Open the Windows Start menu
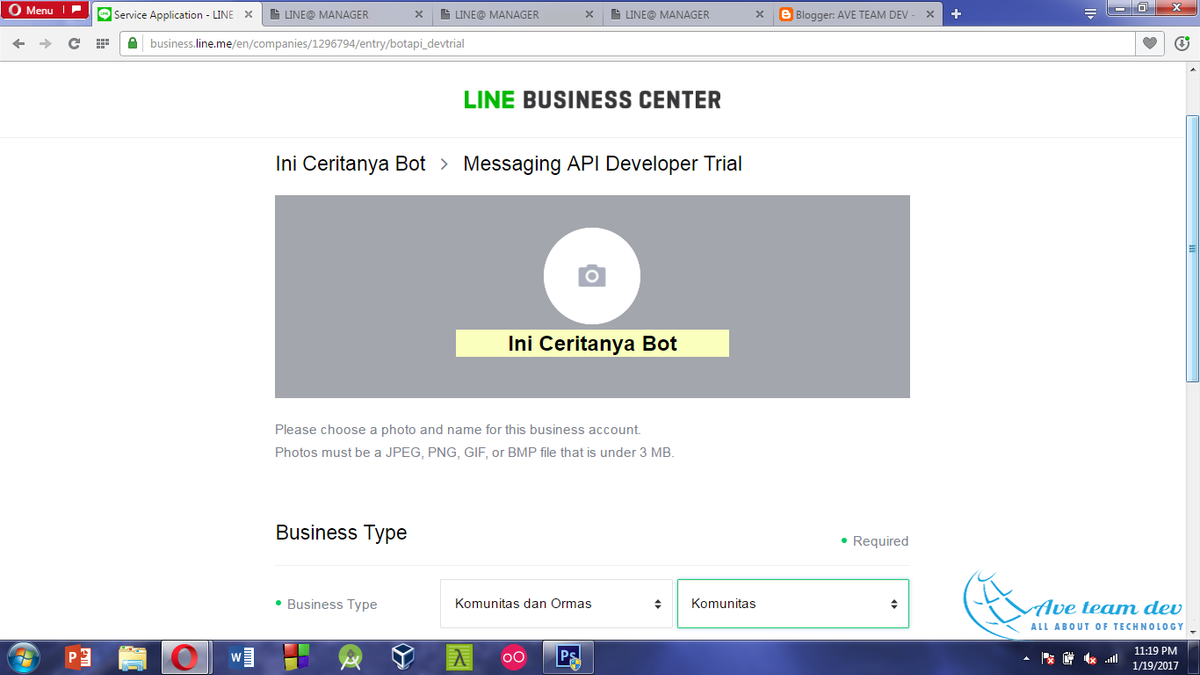The image size is (1200, 675). tap(21, 658)
